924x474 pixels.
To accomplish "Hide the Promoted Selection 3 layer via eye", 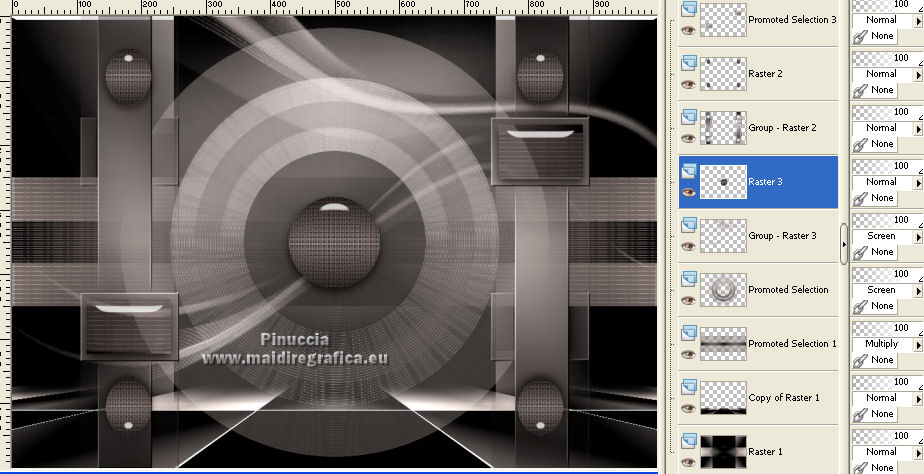I will (x=688, y=31).
